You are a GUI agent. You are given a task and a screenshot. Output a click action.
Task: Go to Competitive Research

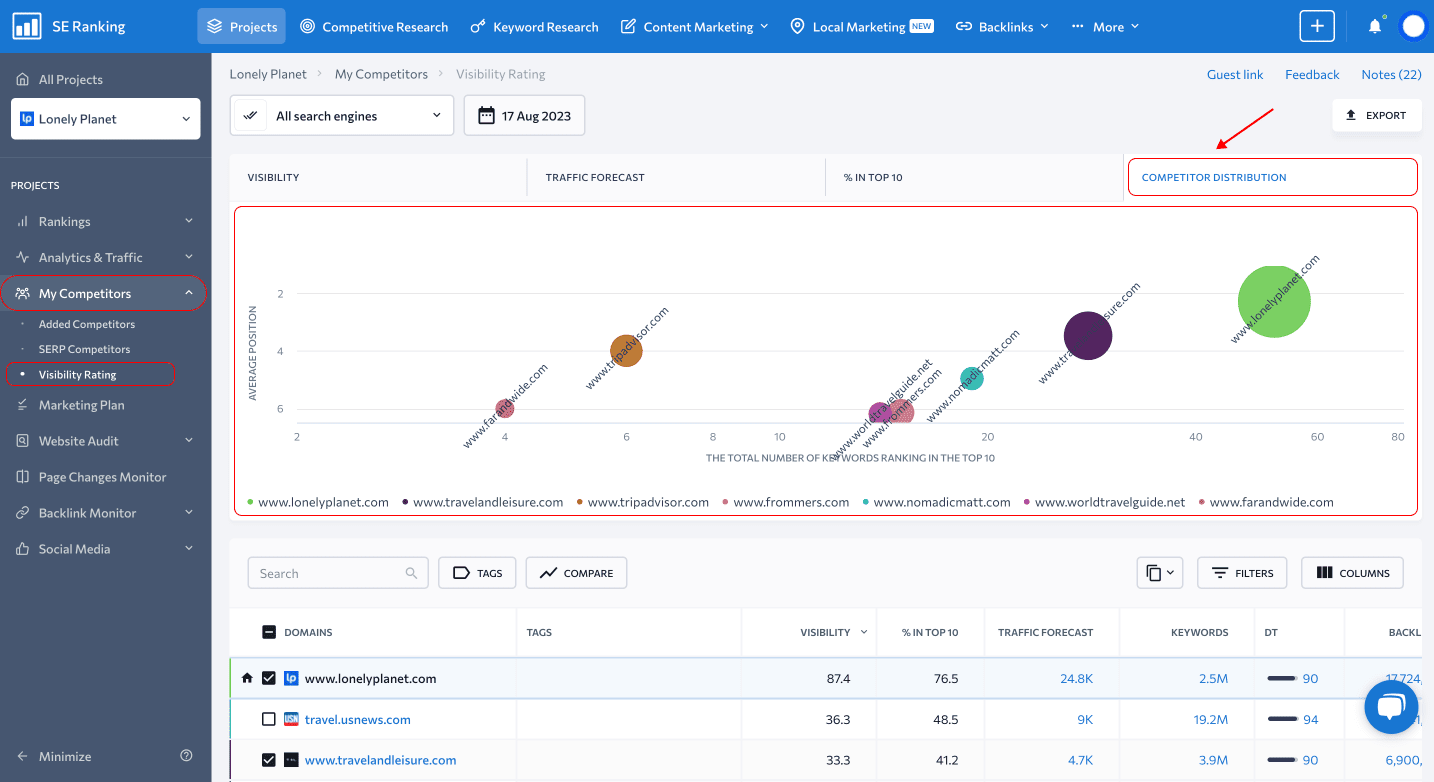[x=374, y=27]
